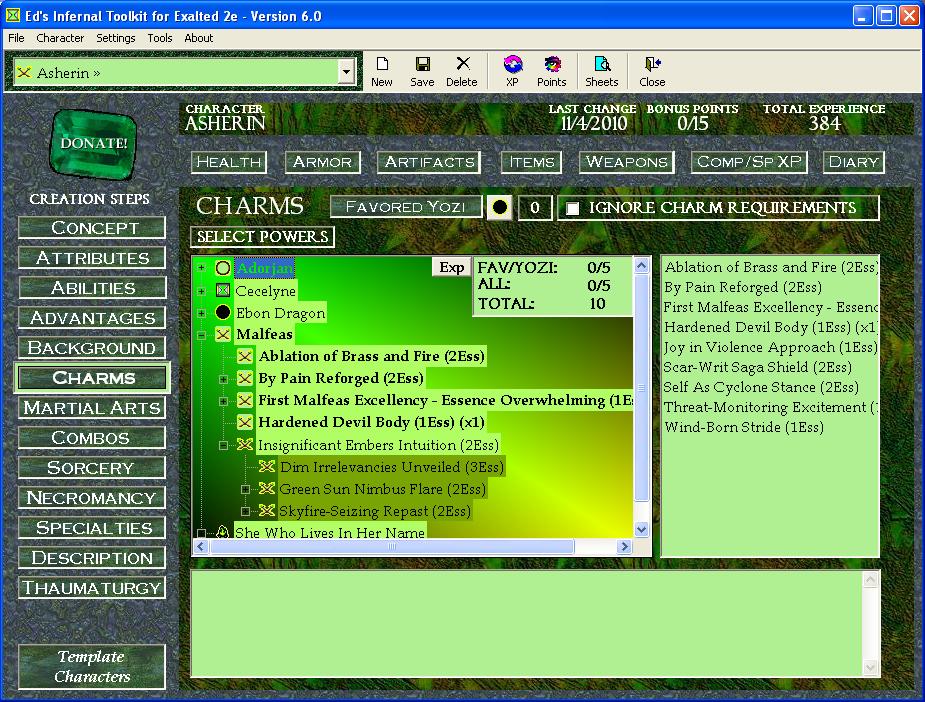The width and height of the screenshot is (925, 702).
Task: Click the Cecelyne caste icon
Action: pyautogui.click(x=223, y=290)
